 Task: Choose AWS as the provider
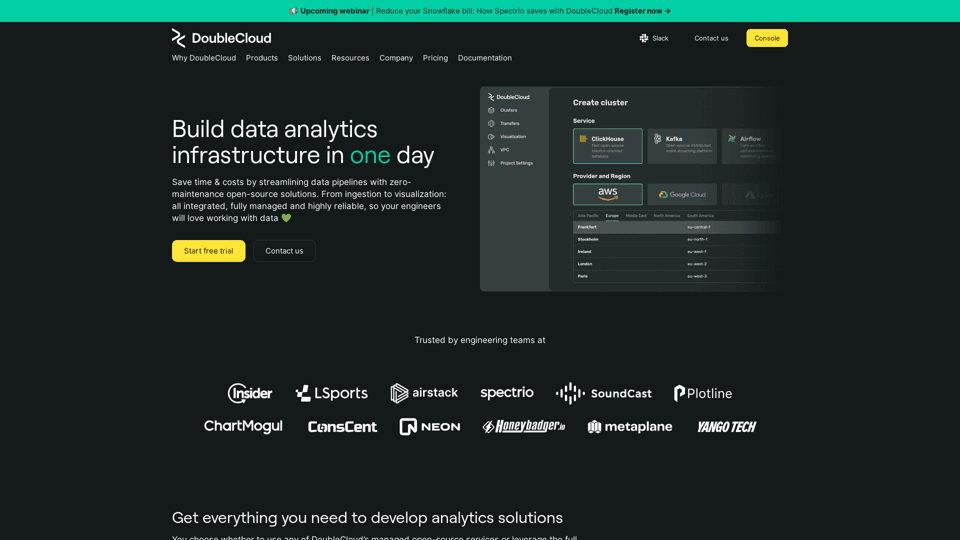click(607, 194)
